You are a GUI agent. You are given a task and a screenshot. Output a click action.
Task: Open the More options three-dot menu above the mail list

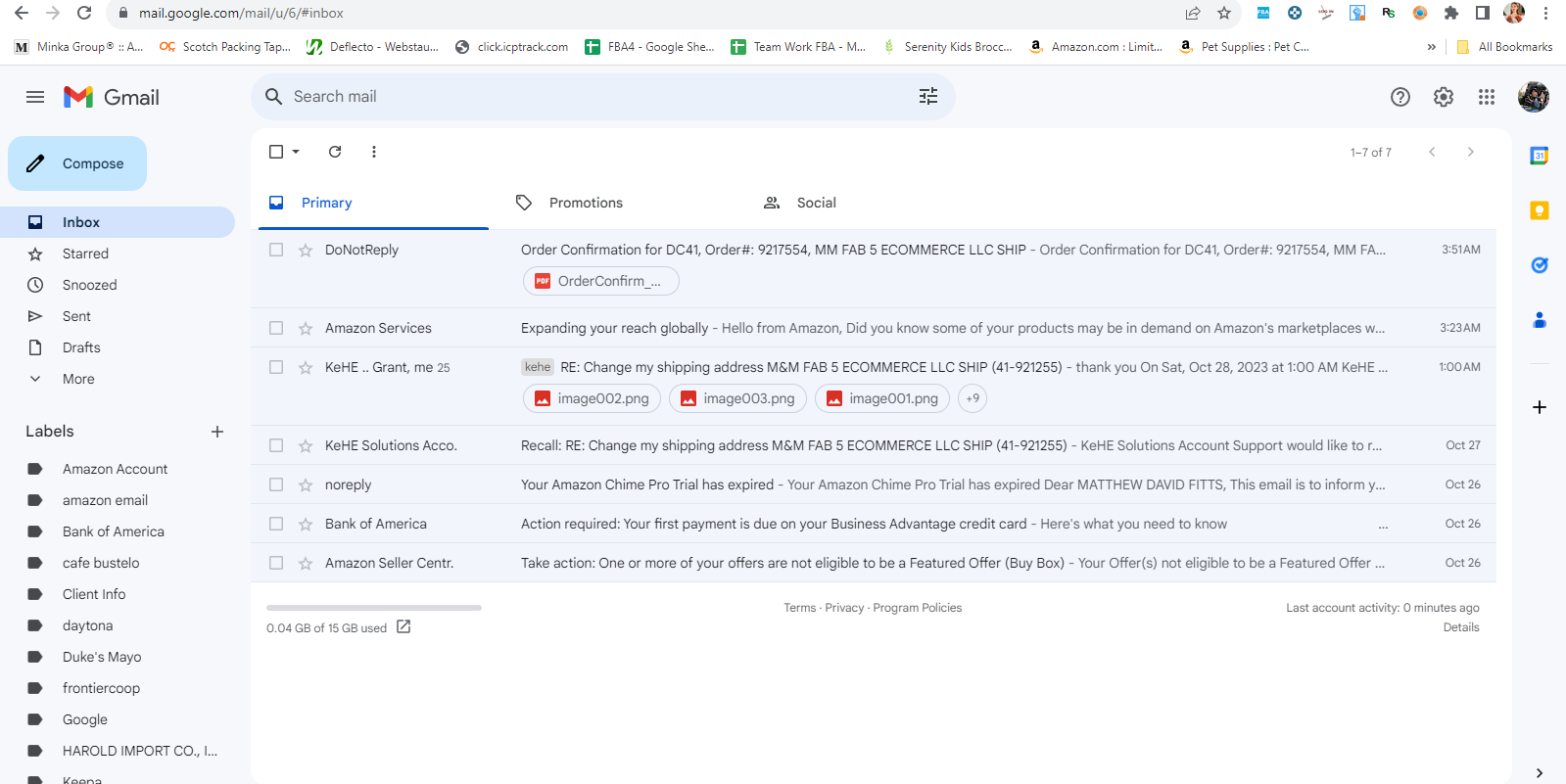tap(374, 152)
